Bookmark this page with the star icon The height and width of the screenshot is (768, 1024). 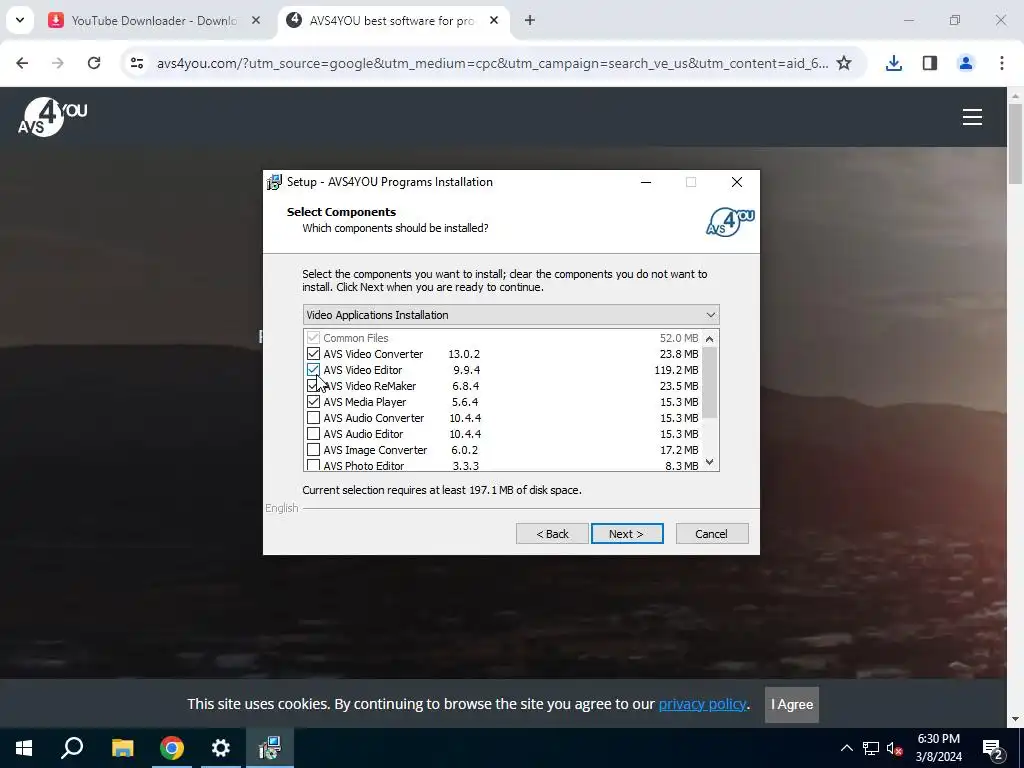coord(844,63)
